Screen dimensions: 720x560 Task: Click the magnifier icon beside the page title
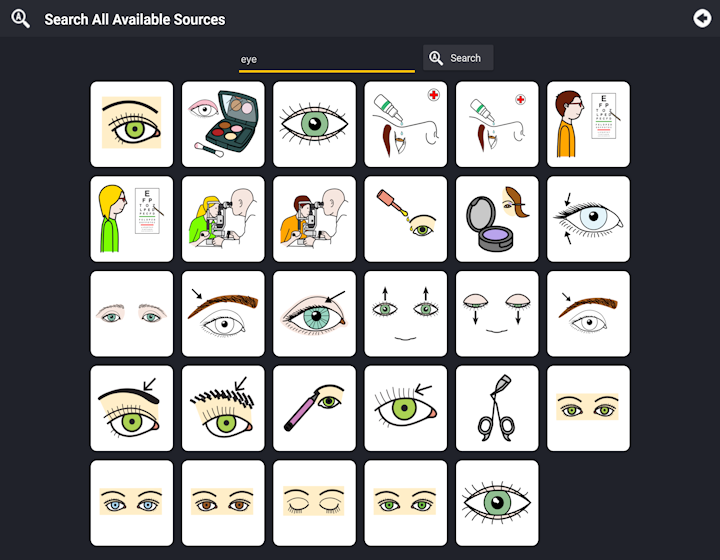point(20,19)
